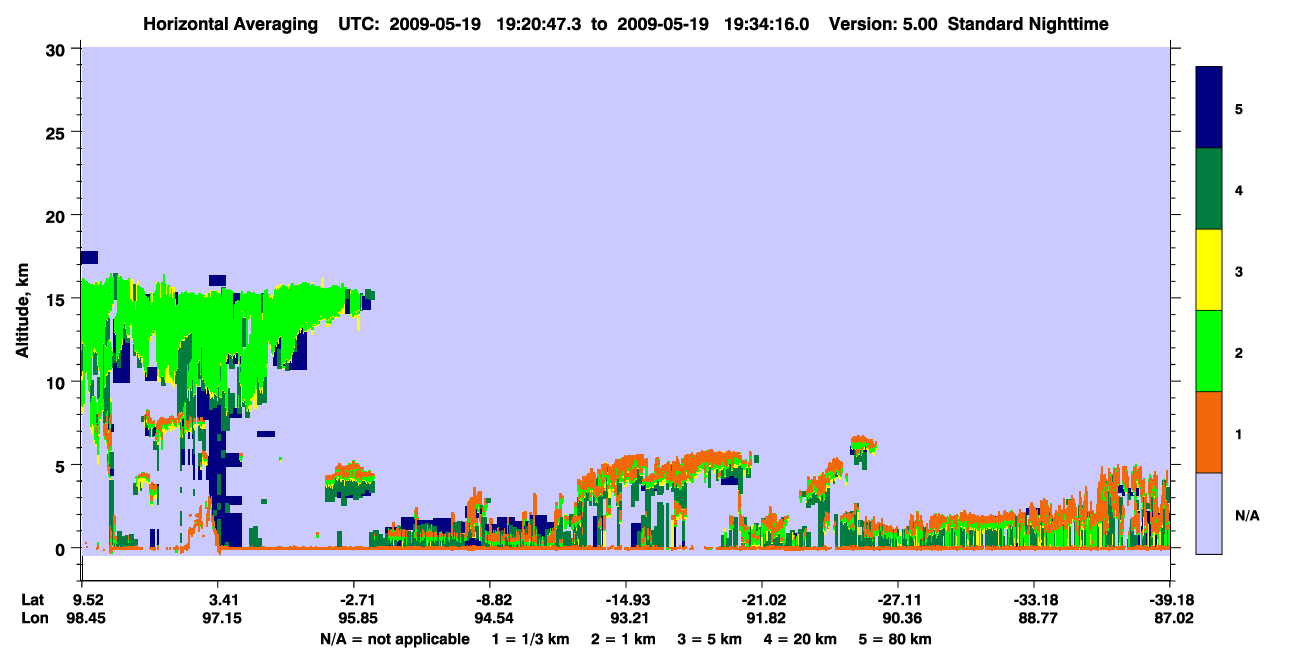Click 'Version: 5.00' in the title

(883, 24)
